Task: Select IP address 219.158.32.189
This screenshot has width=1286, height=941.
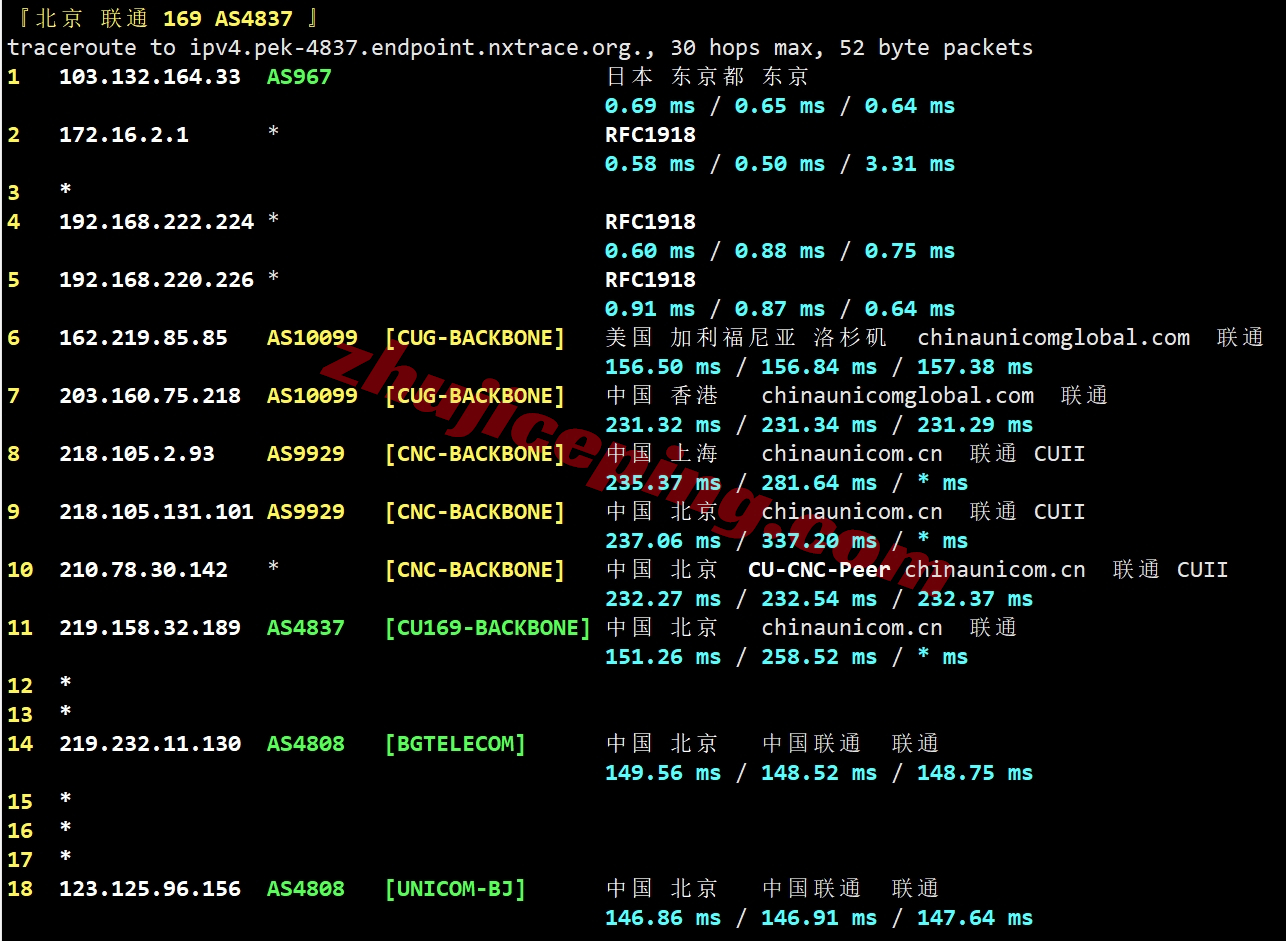Action: [150, 627]
